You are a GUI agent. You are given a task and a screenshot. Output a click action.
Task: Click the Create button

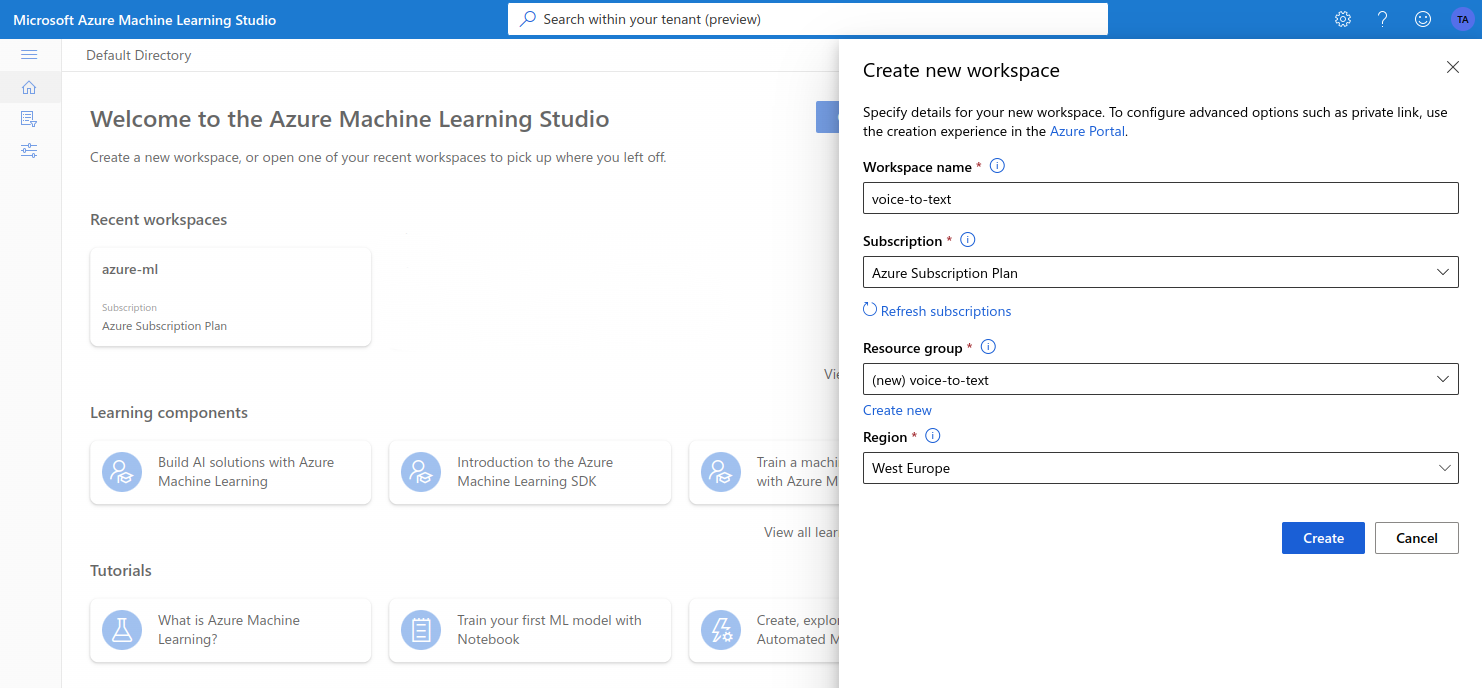(x=1323, y=538)
